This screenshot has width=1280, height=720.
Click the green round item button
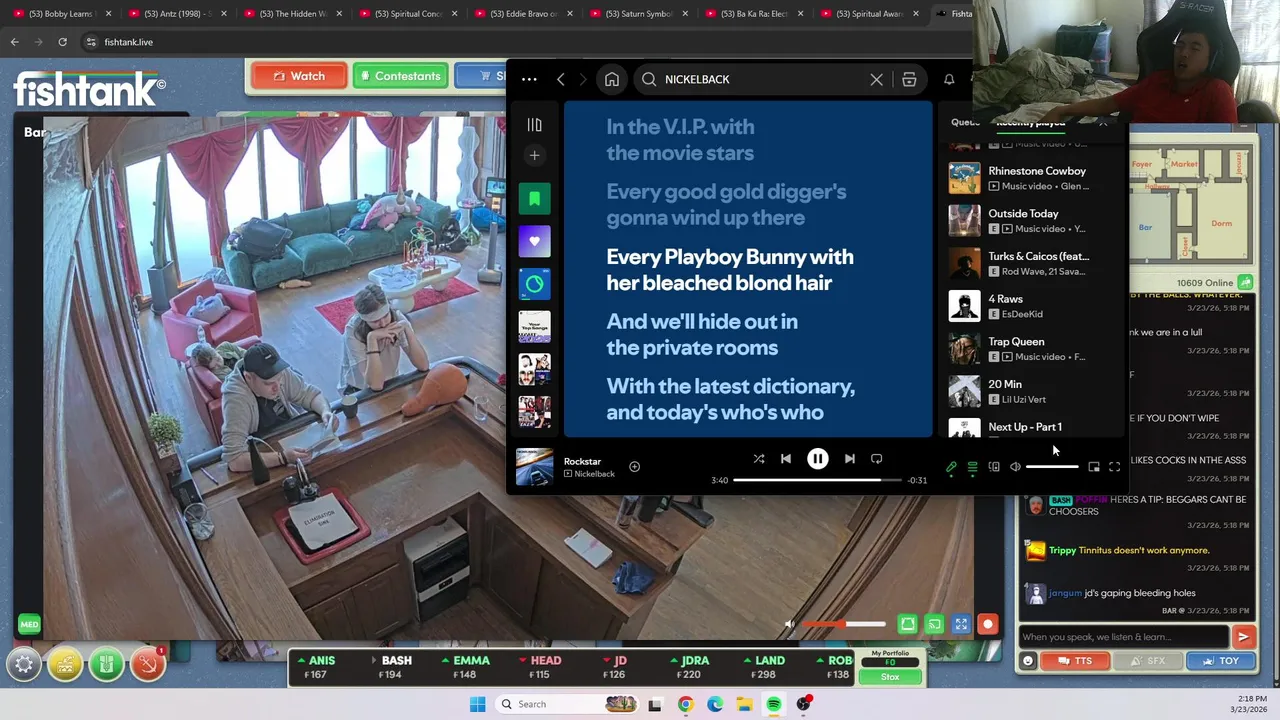[106, 664]
